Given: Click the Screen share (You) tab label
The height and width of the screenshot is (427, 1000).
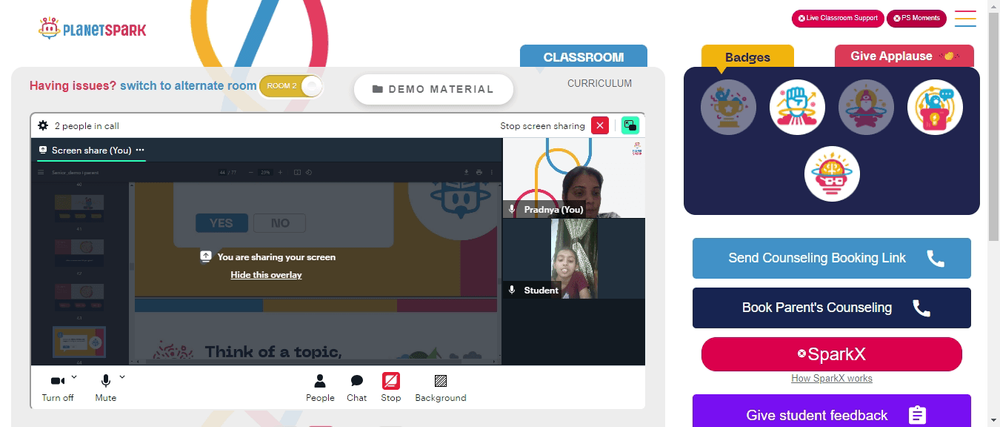Looking at the screenshot, I should [91, 150].
